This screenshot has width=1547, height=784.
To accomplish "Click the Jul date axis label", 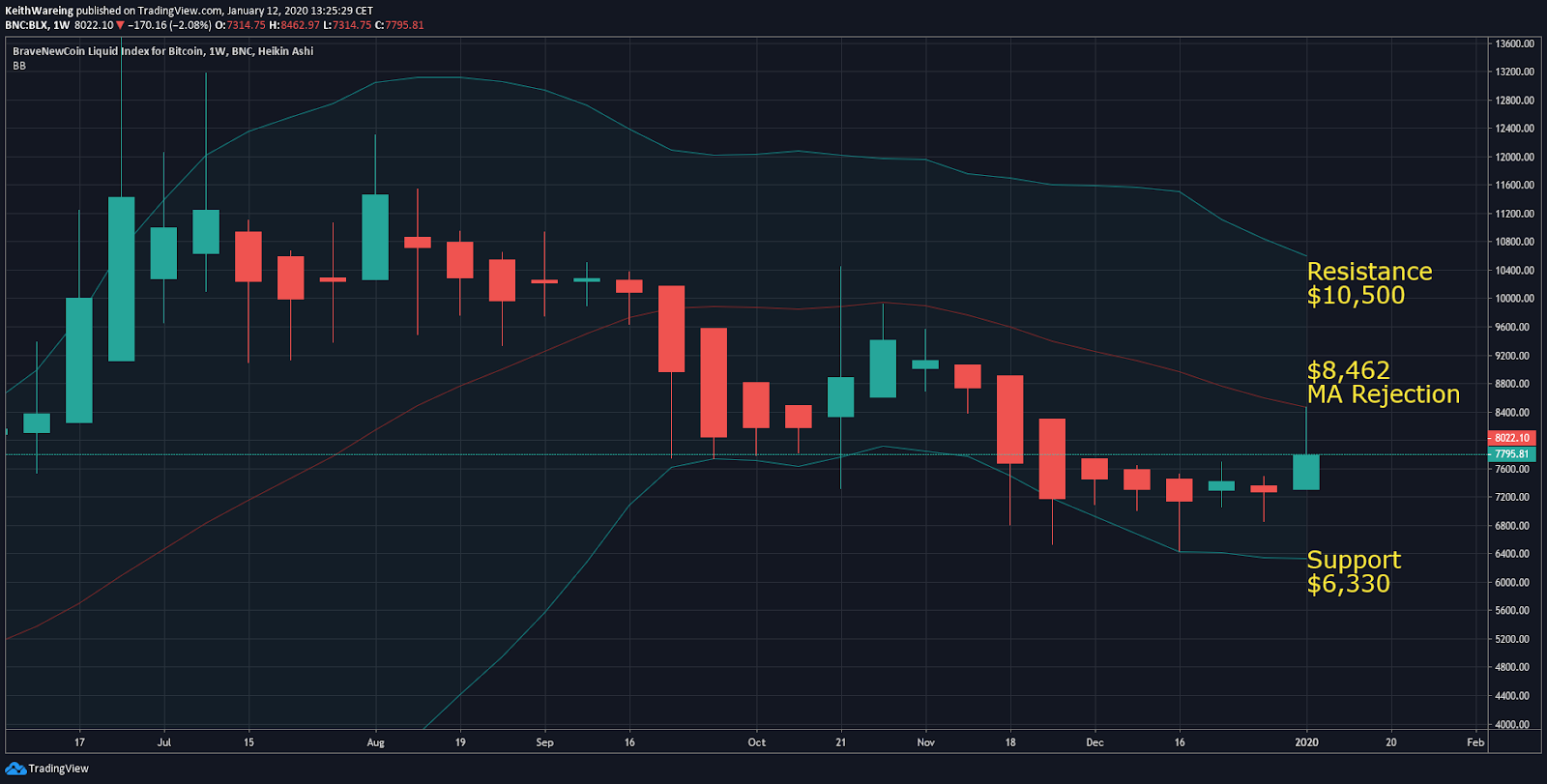I will (x=164, y=742).
